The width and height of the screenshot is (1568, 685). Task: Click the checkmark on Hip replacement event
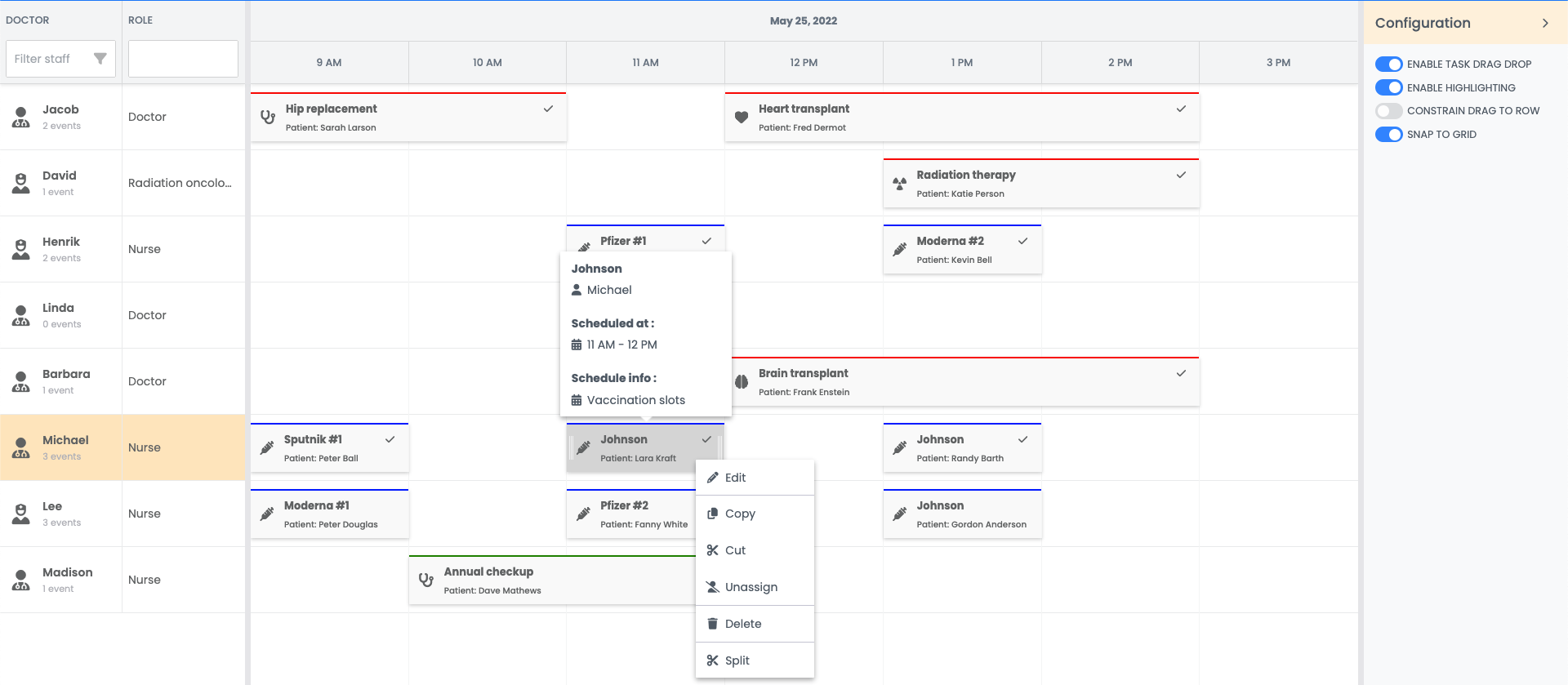pos(548,109)
